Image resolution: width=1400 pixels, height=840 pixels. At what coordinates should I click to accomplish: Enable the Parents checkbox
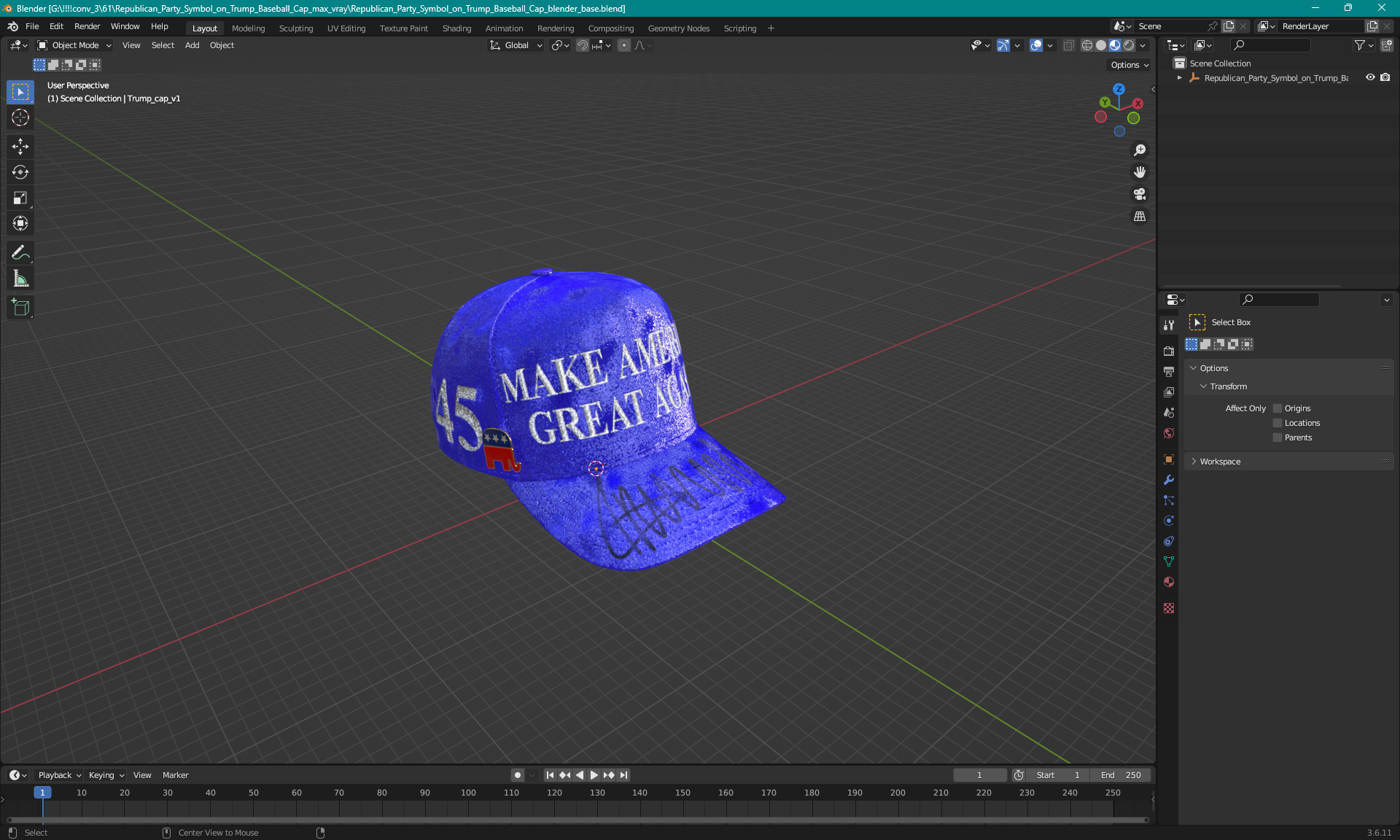pos(1277,437)
